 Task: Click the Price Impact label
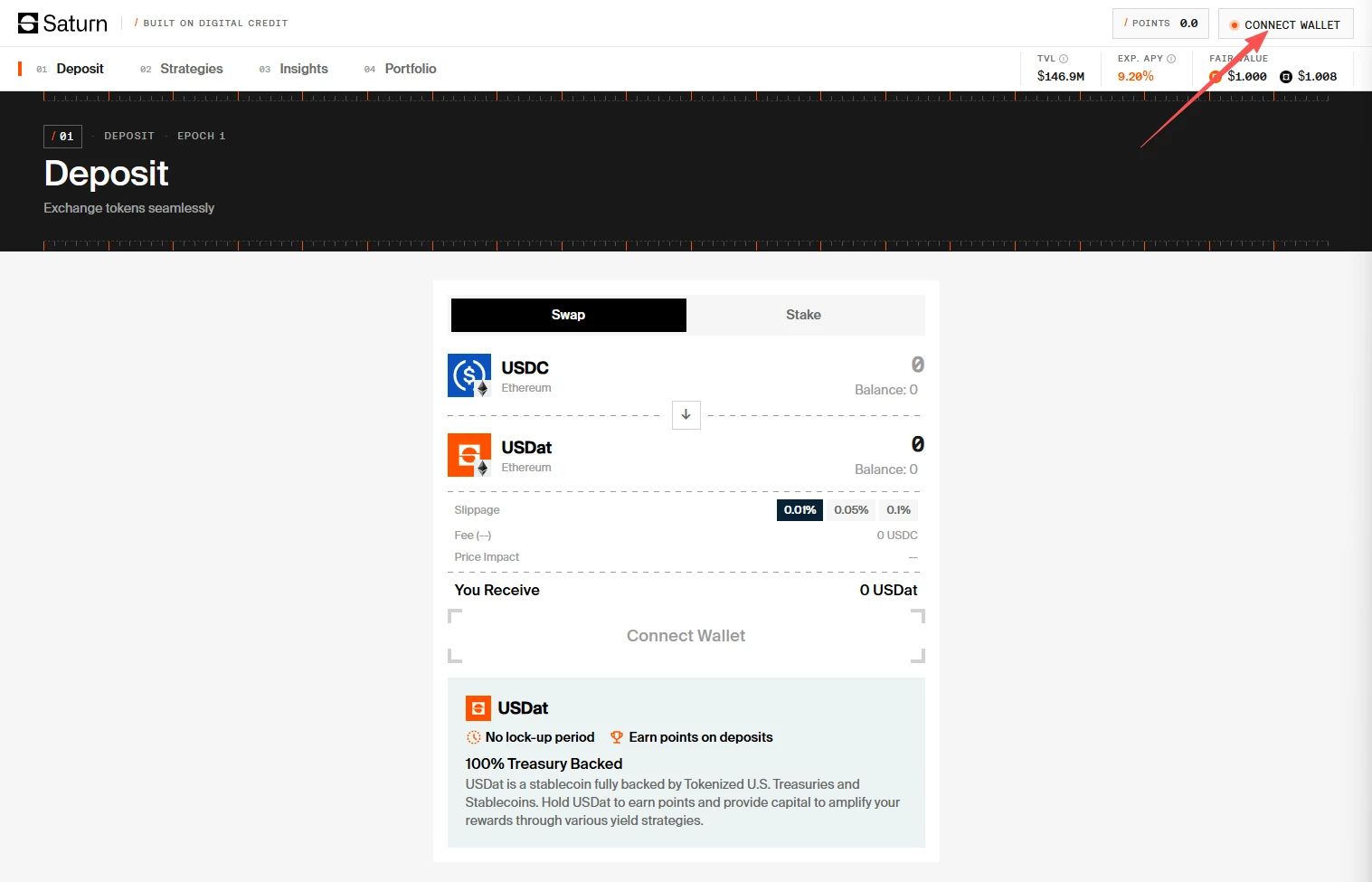[487, 557]
